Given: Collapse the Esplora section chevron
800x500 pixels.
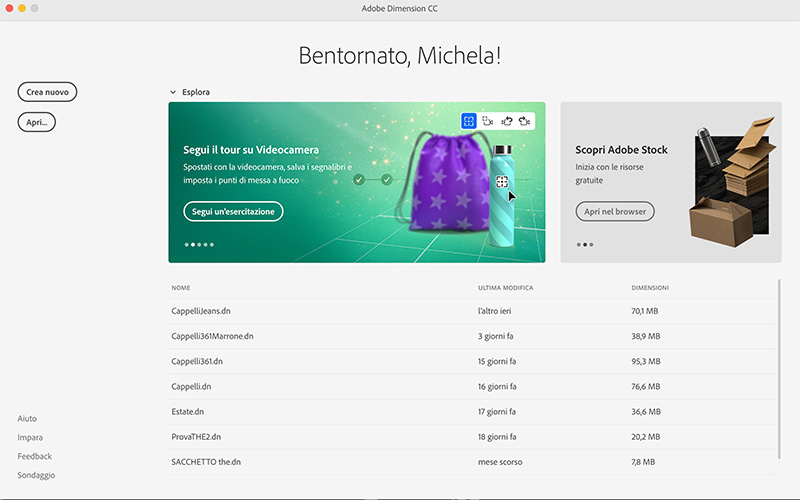Looking at the screenshot, I should [x=173, y=92].
